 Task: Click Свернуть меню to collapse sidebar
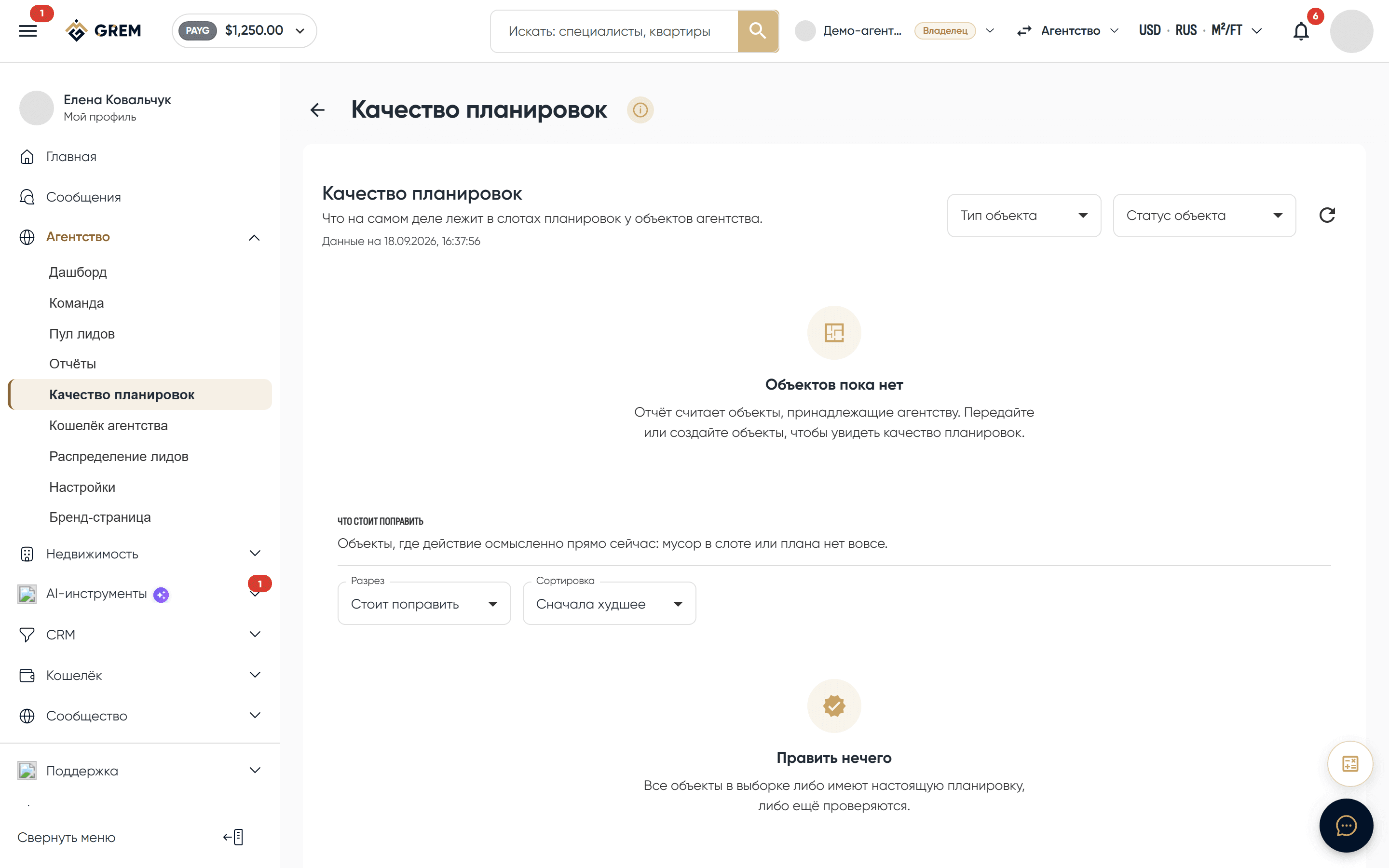(66, 838)
